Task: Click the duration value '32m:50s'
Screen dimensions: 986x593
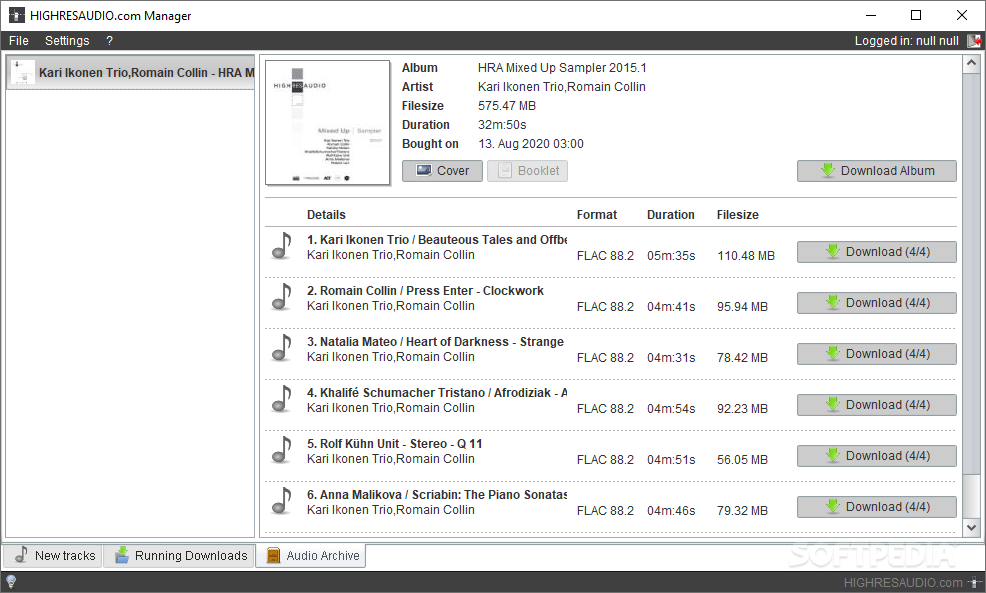Action: coord(502,125)
